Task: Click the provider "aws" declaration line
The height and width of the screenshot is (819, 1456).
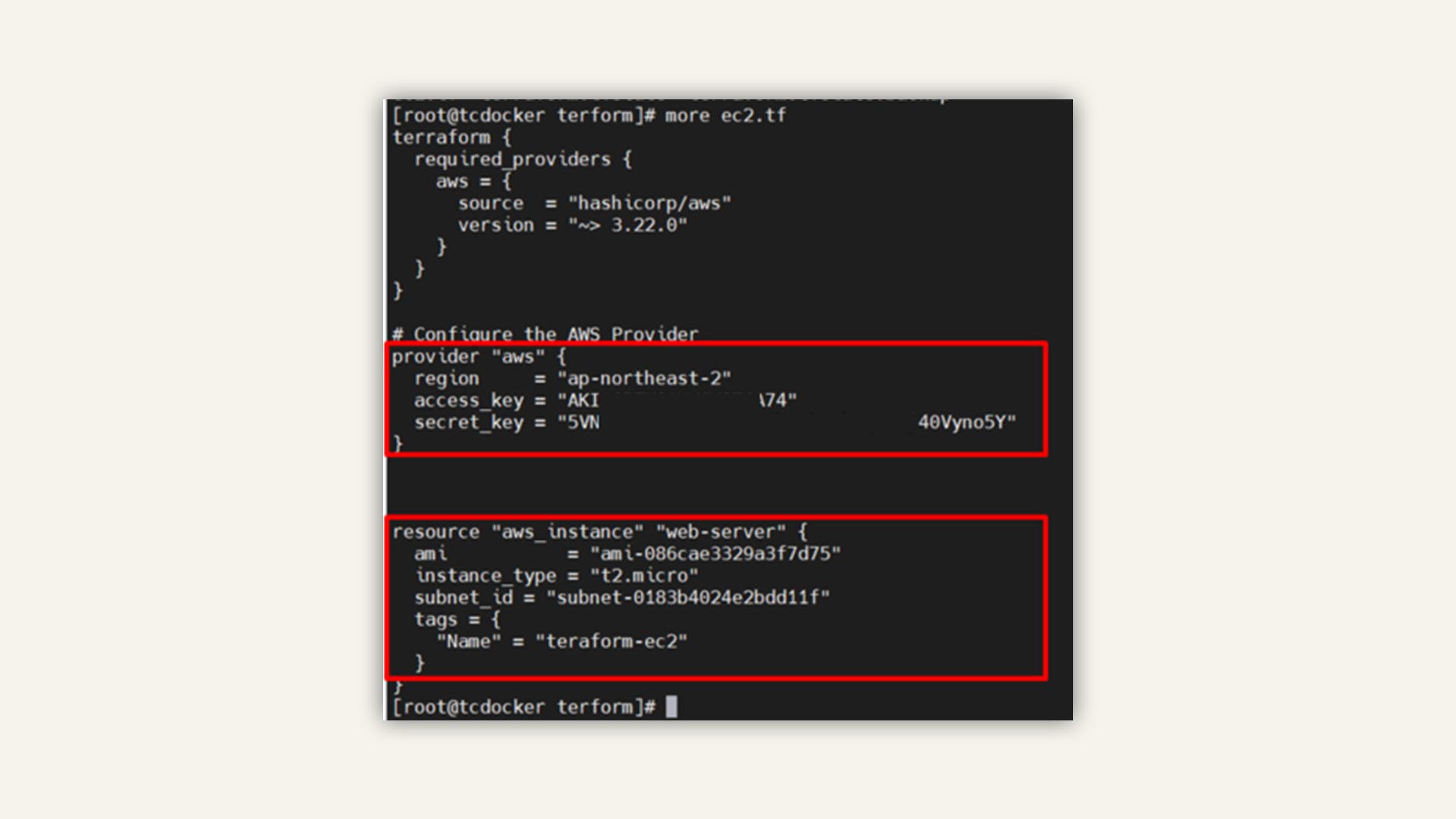Action: (x=479, y=356)
